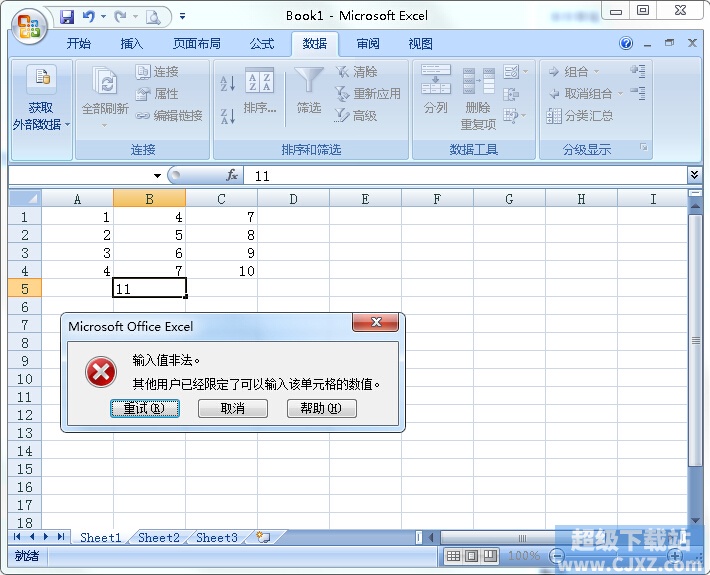Select column B header
Screen dimensions: 710x575
click(x=149, y=199)
